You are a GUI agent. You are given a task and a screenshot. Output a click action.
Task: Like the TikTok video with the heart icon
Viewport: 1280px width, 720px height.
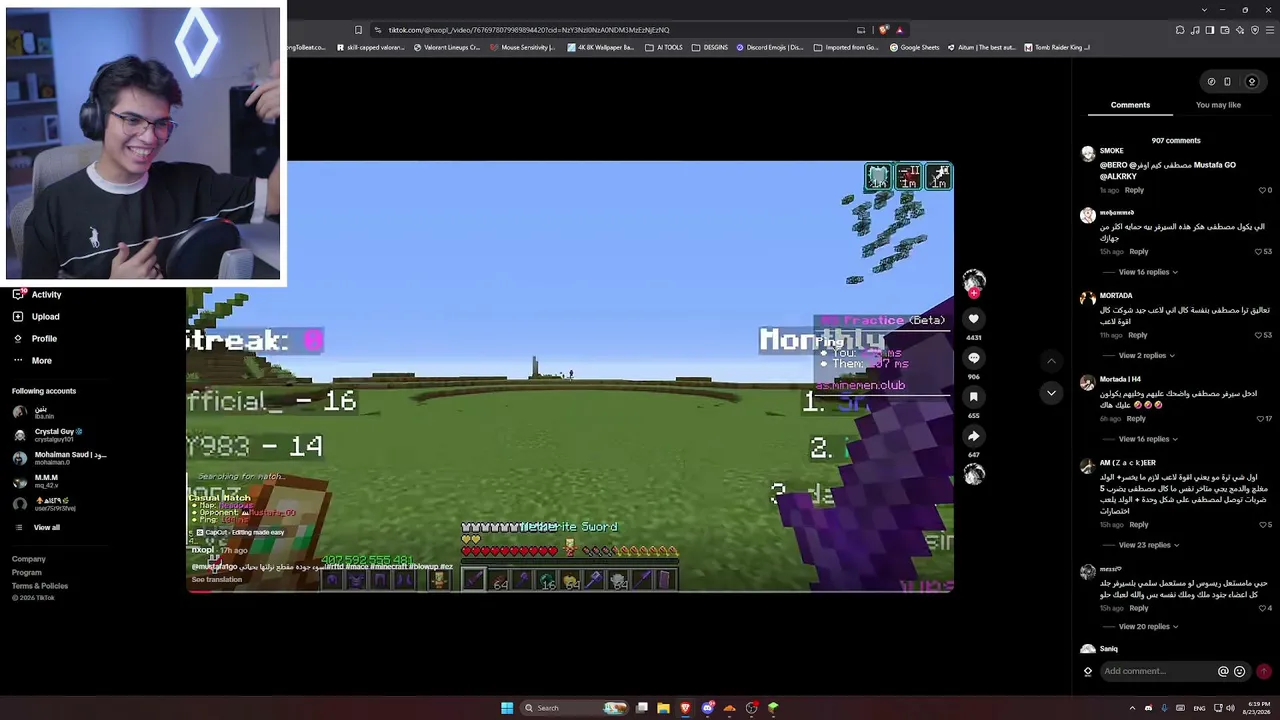pyautogui.click(x=973, y=319)
